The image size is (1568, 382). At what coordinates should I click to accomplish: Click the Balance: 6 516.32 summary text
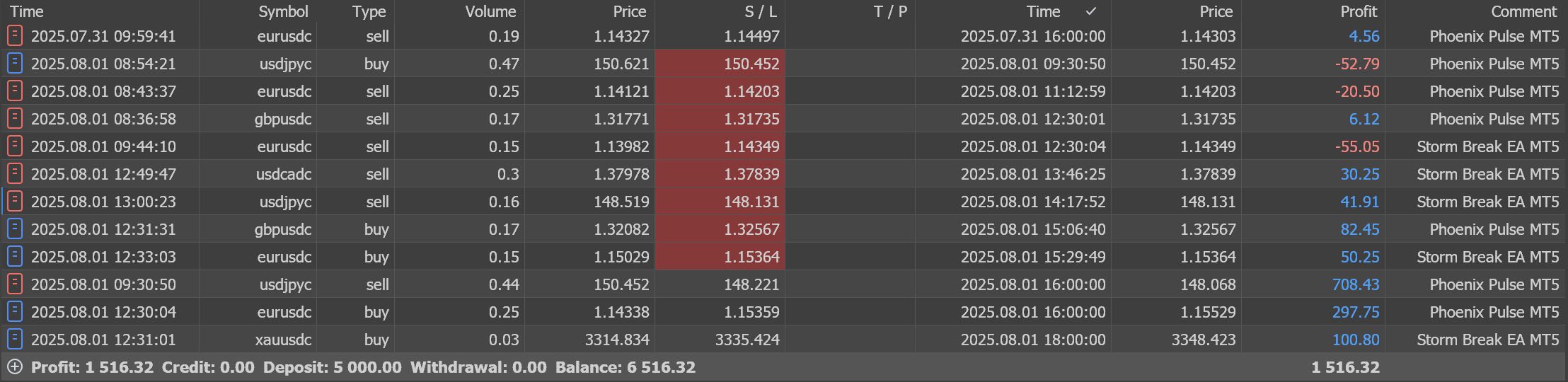tap(626, 367)
